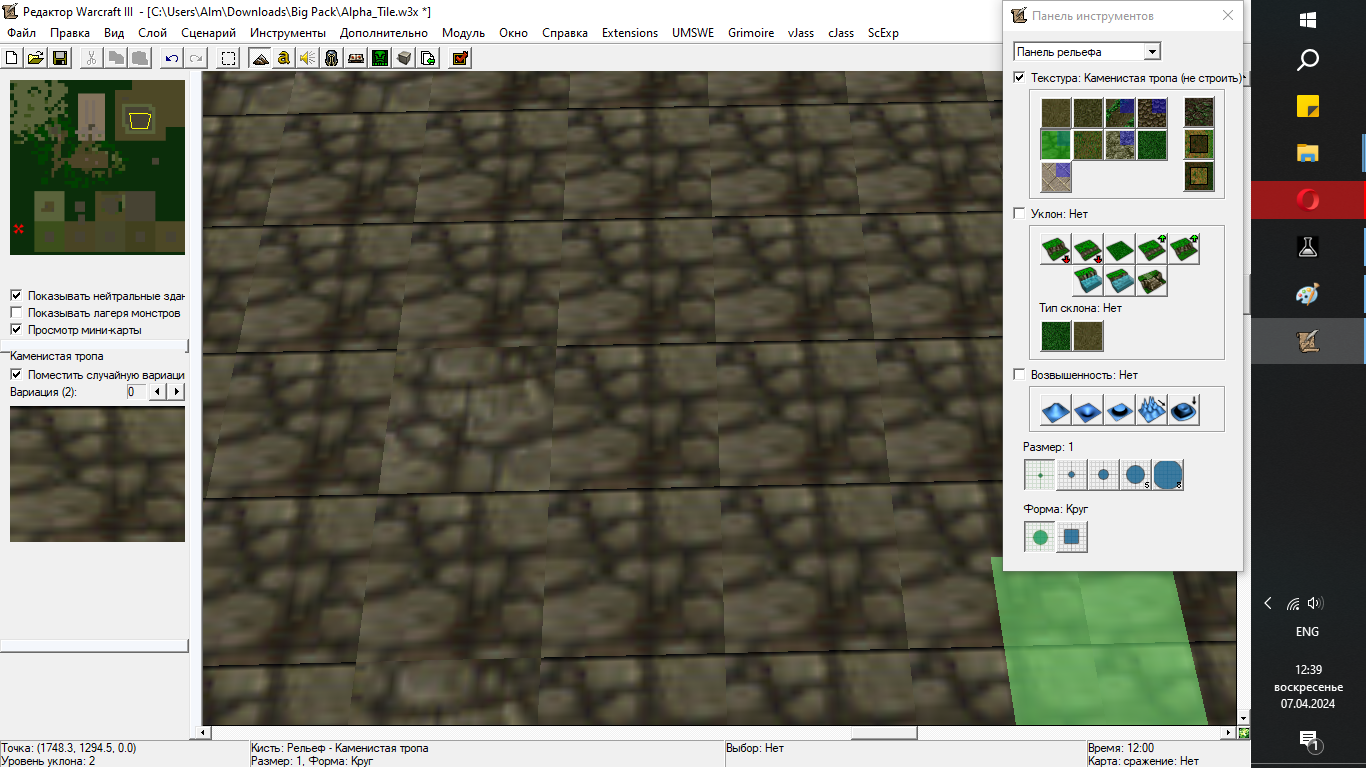Activate the dashed rectangle selection tool

pyautogui.click(x=229, y=58)
